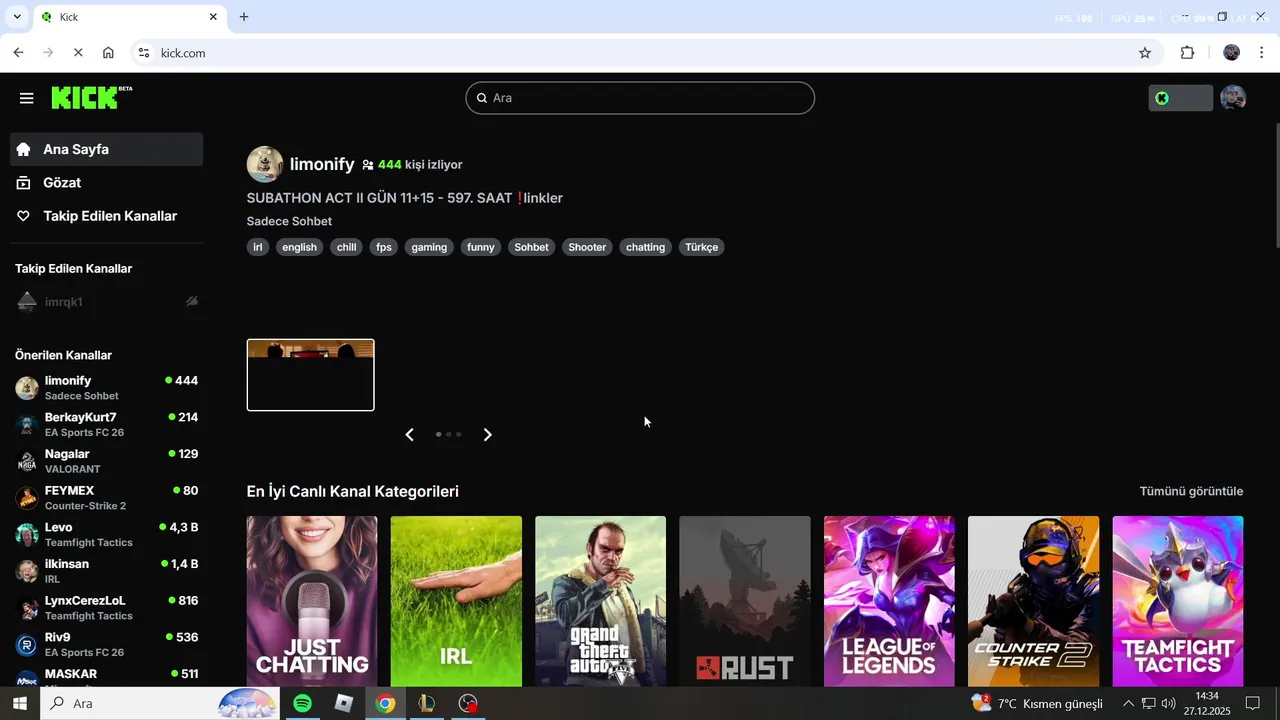This screenshot has width=1280, height=720.
Task: Click the Kick balance button in header
Action: click(1180, 98)
